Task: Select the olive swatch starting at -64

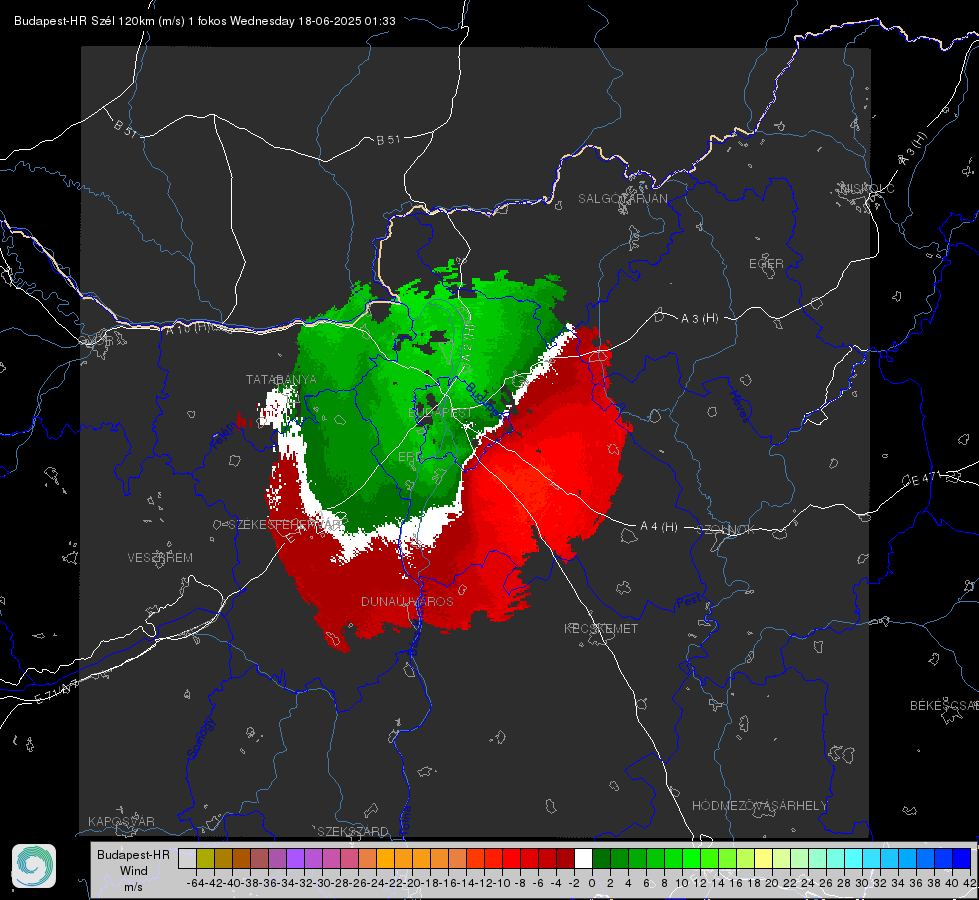Action: tap(205, 858)
